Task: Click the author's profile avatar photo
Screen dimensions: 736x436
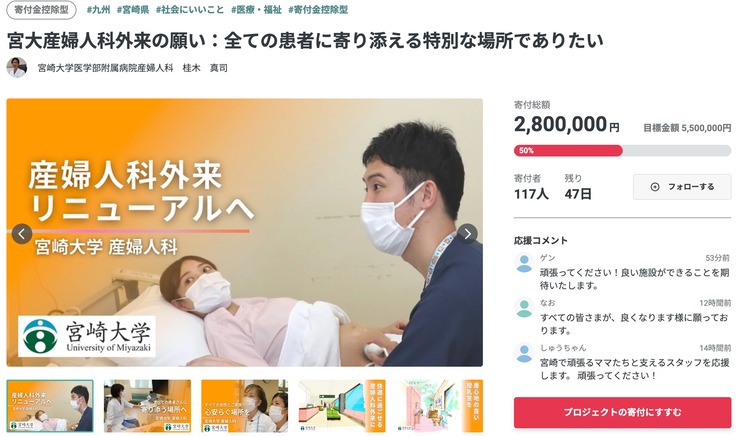Action: coord(16,68)
